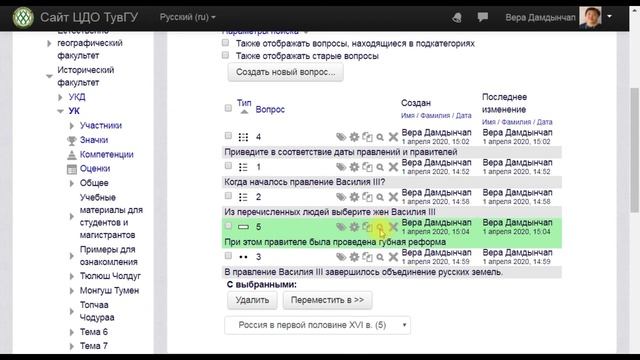Duplicate question 4

click(x=367, y=137)
